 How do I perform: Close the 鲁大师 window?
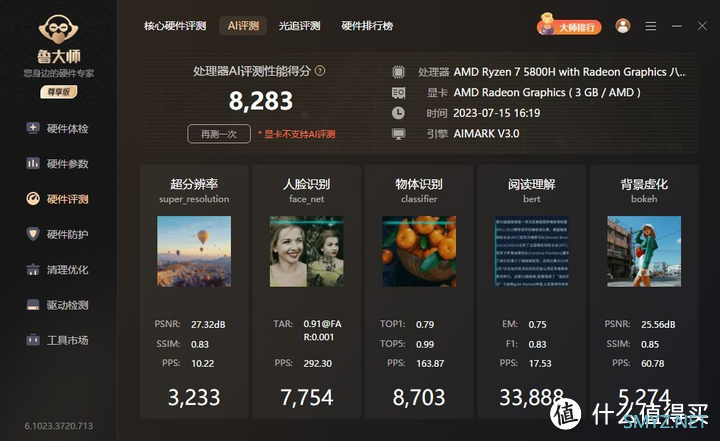pyautogui.click(x=702, y=26)
